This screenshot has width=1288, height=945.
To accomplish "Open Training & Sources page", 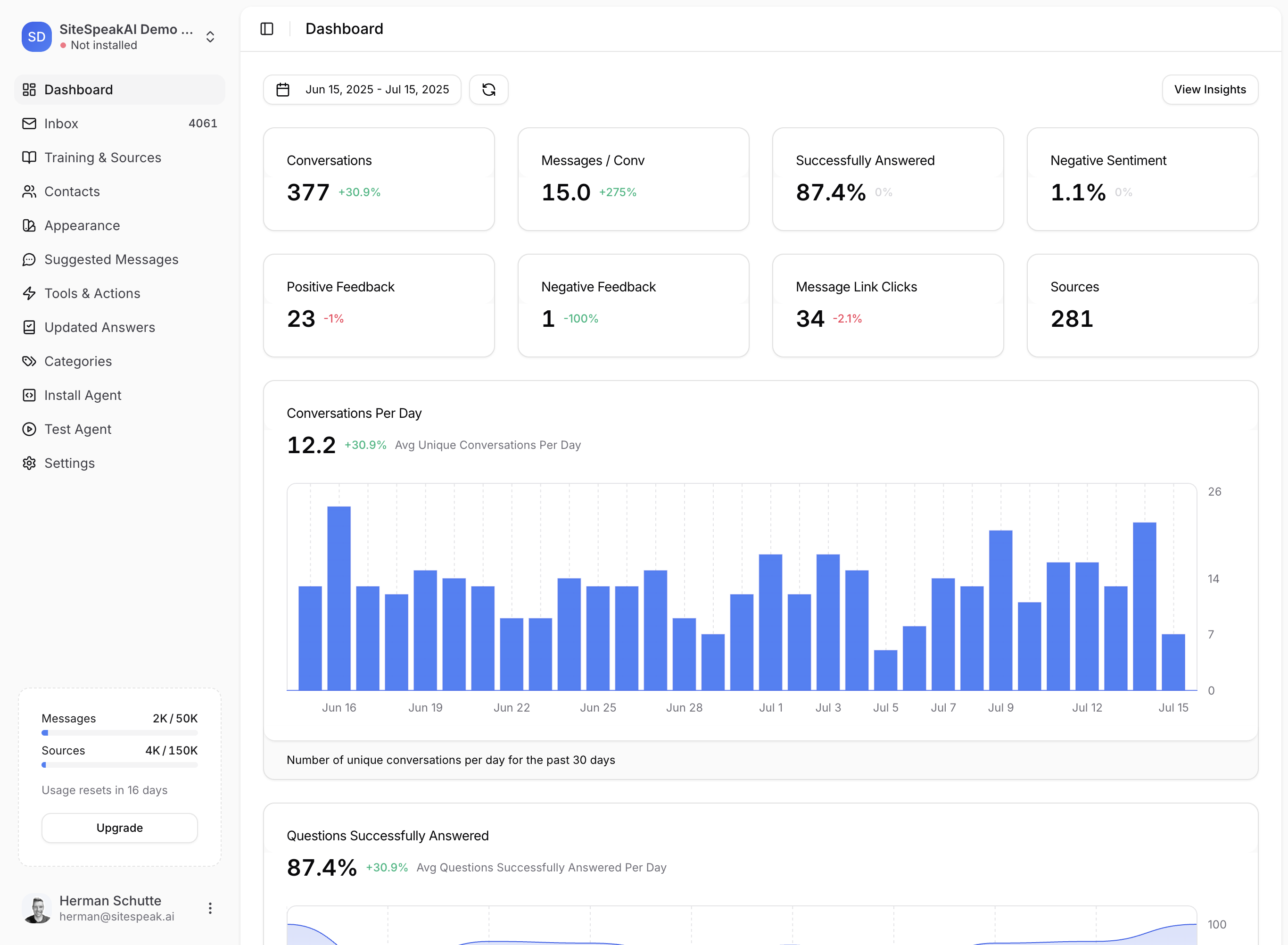I will [x=120, y=157].
